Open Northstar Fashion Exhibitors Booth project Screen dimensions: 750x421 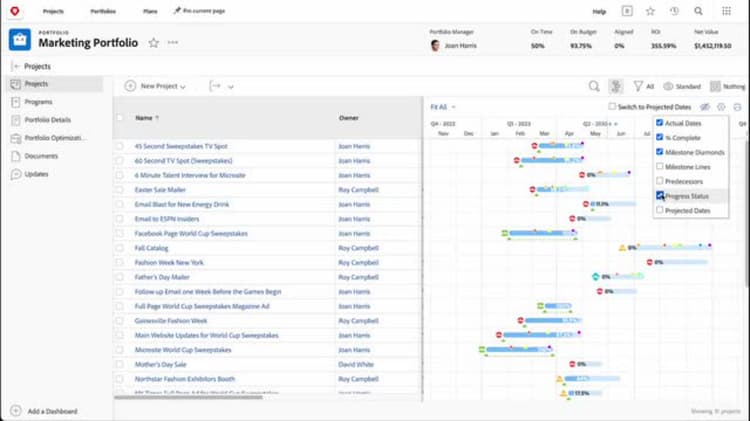(x=185, y=379)
